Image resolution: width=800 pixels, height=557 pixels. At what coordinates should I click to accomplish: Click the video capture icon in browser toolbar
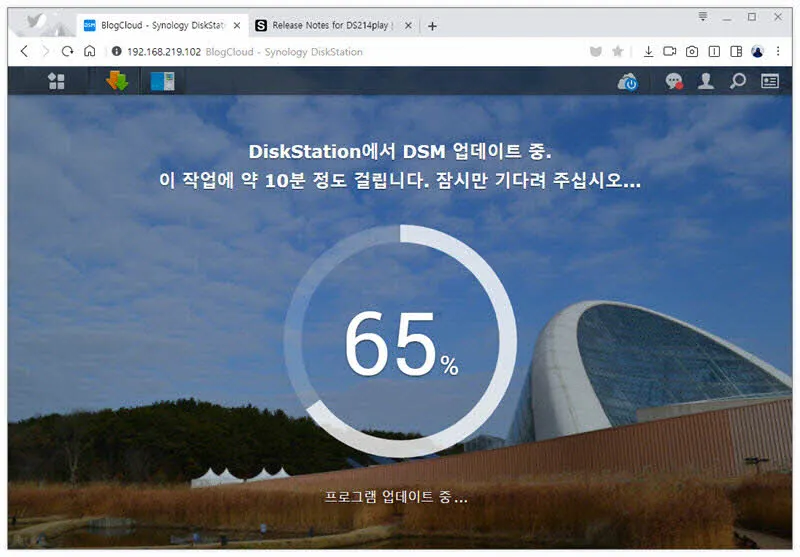(x=670, y=51)
